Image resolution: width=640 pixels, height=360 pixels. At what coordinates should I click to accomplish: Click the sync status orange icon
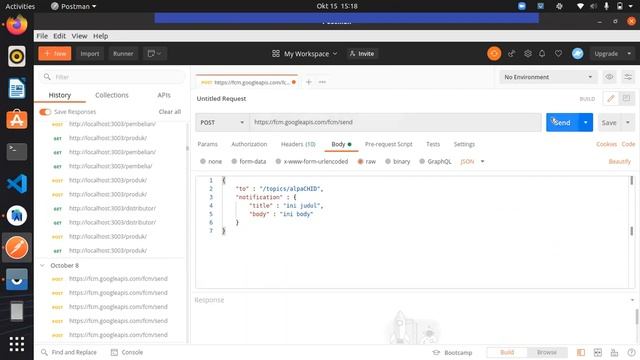pos(494,53)
